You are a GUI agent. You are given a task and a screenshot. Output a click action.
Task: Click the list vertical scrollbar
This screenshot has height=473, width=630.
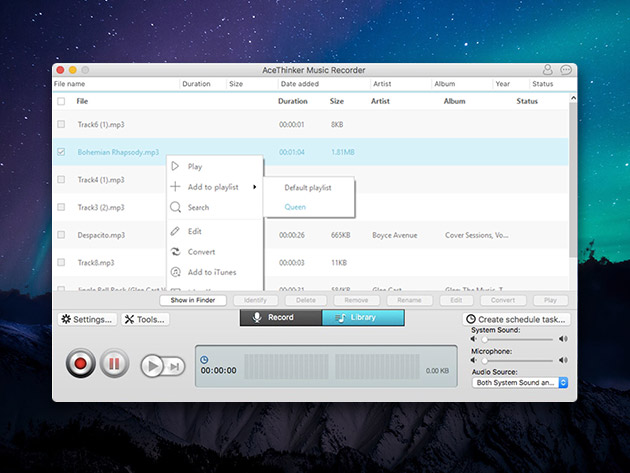[x=573, y=181]
